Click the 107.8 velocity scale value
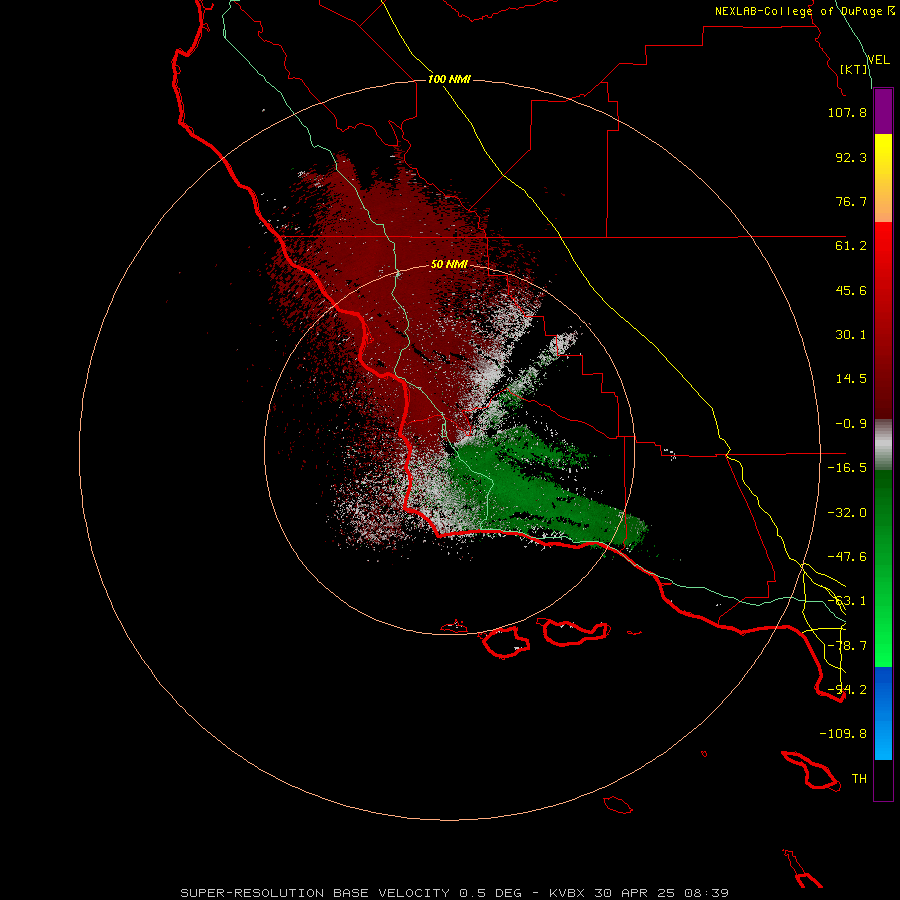Screen dimensions: 900x900 pos(847,112)
